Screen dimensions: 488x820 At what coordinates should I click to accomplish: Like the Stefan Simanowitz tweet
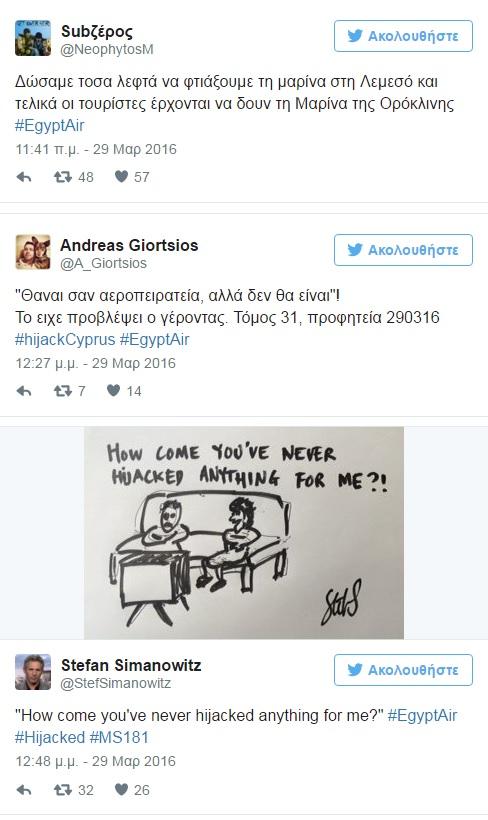[x=121, y=789]
